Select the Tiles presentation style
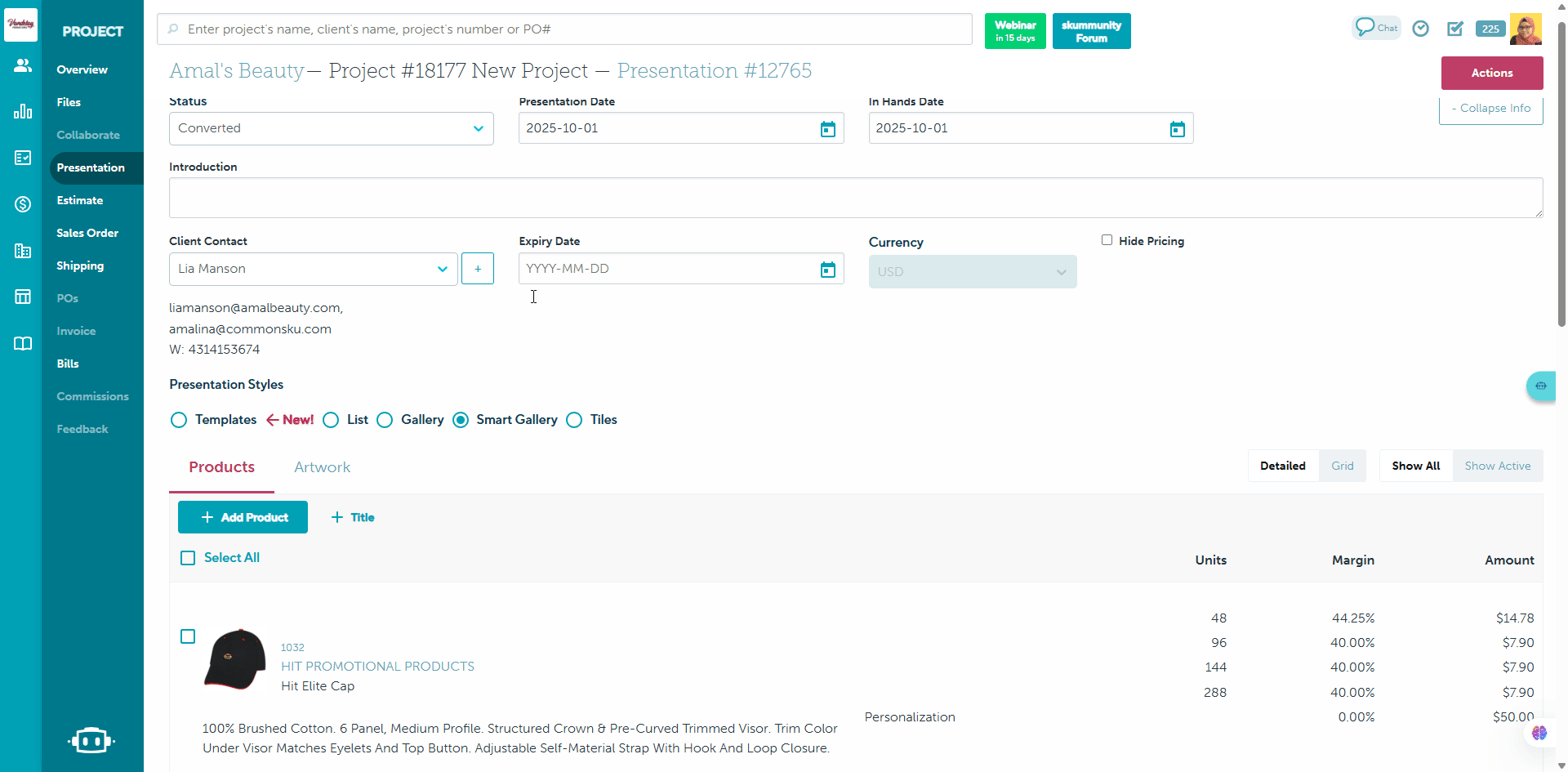 pos(575,420)
